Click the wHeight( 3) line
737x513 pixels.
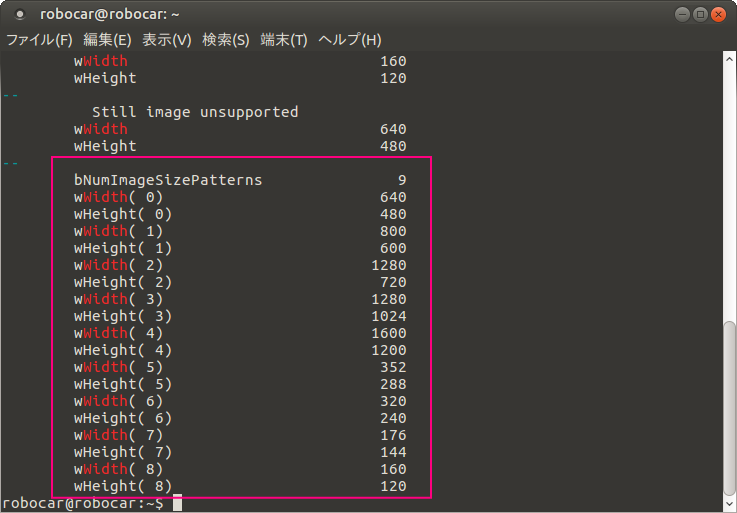pyautogui.click(x=240, y=316)
